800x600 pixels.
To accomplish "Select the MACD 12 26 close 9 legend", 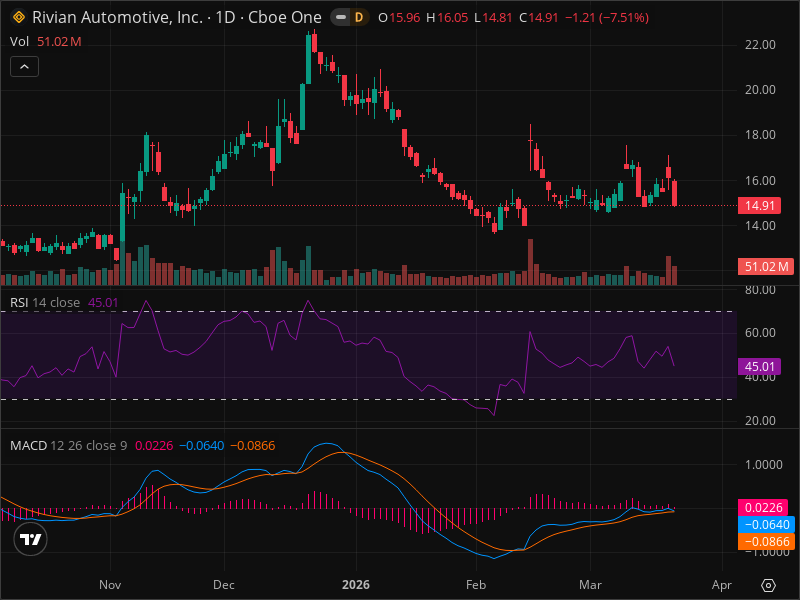I will click(x=68, y=445).
